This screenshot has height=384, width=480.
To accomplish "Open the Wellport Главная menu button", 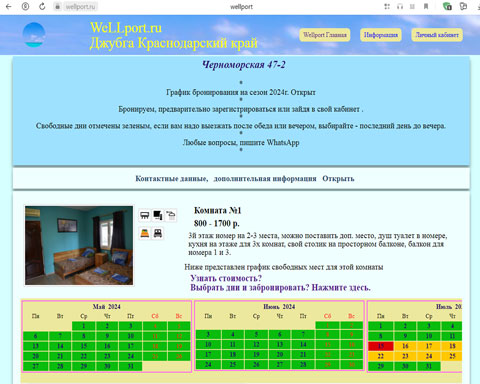I will tap(325, 35).
